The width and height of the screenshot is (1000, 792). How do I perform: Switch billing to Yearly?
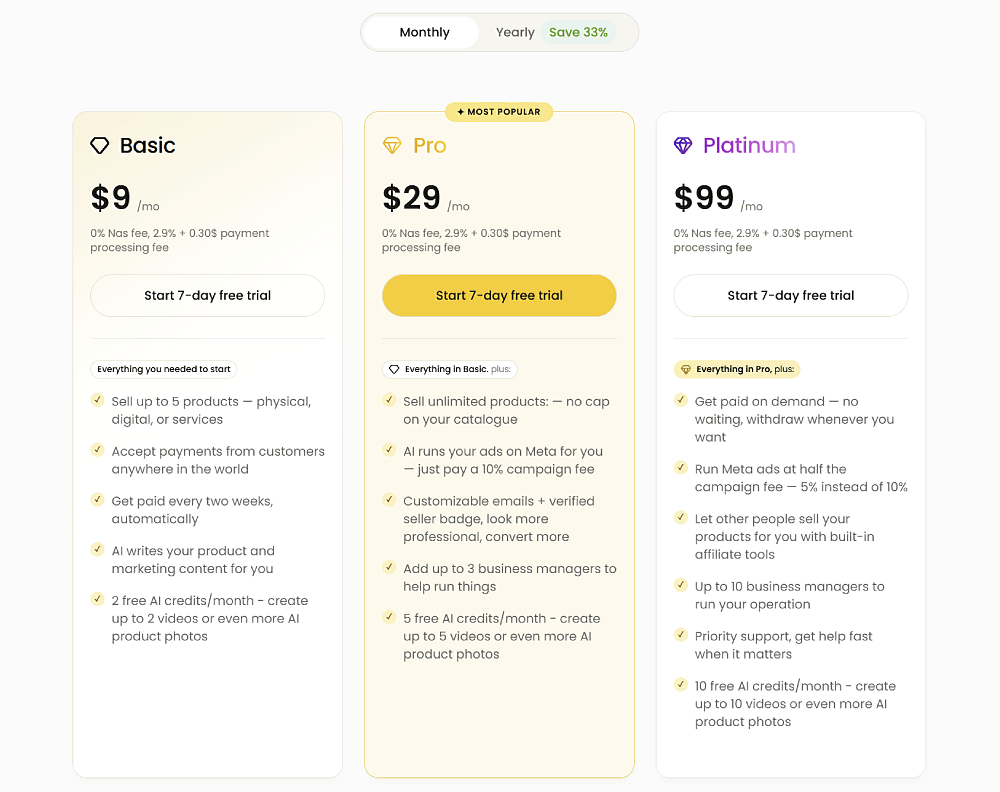coord(515,32)
